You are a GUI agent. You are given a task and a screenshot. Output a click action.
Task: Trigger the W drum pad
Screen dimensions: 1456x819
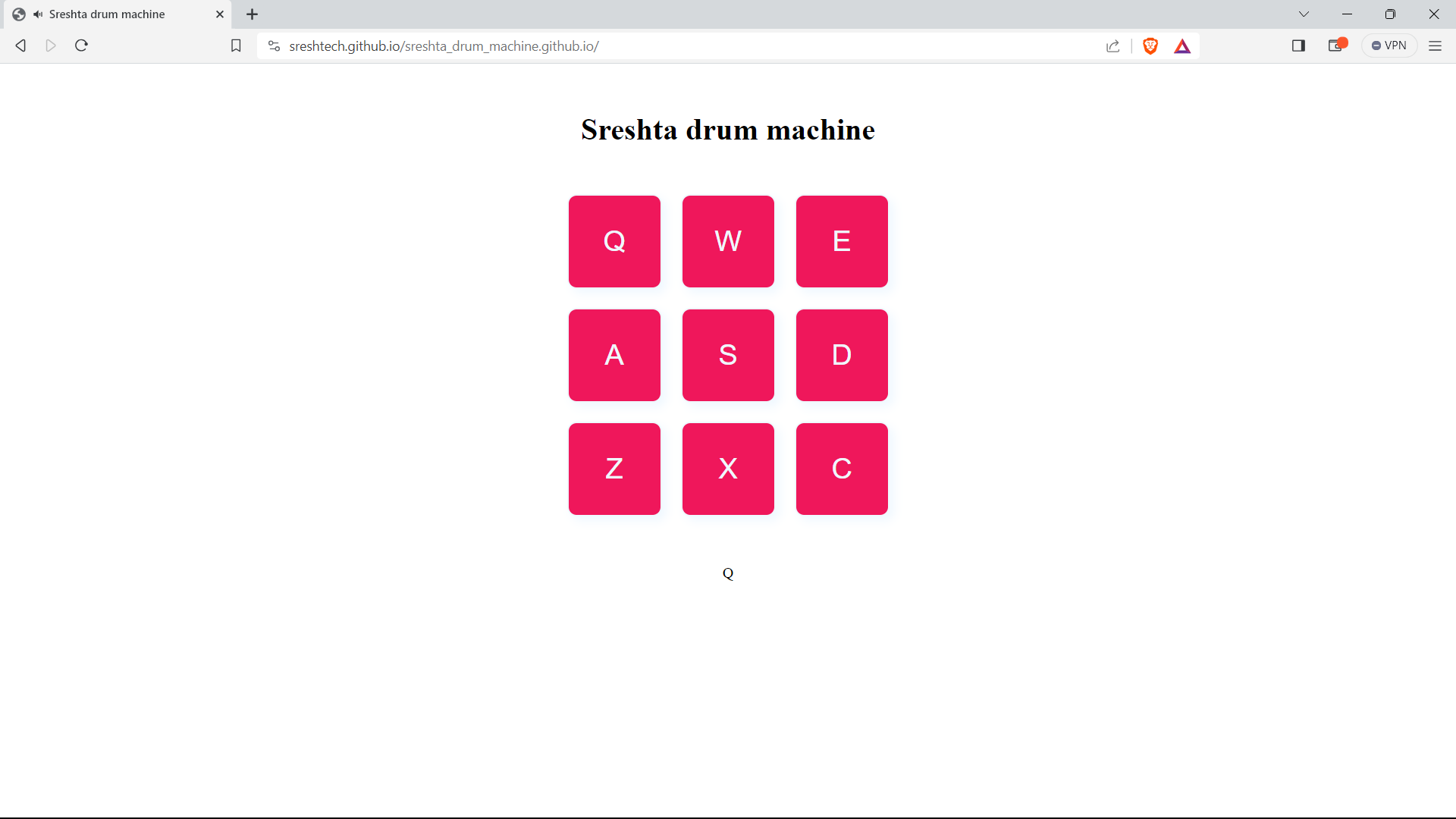click(728, 241)
